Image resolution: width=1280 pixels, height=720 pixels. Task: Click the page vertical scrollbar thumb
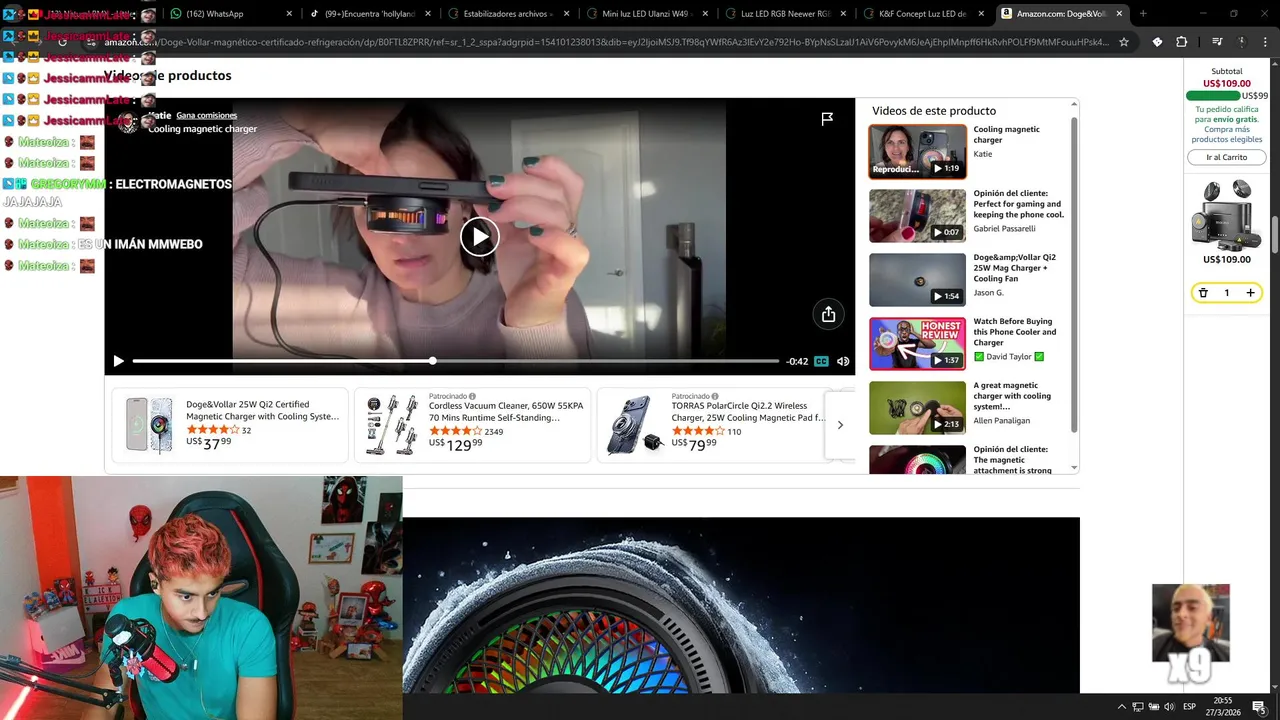(1275, 235)
